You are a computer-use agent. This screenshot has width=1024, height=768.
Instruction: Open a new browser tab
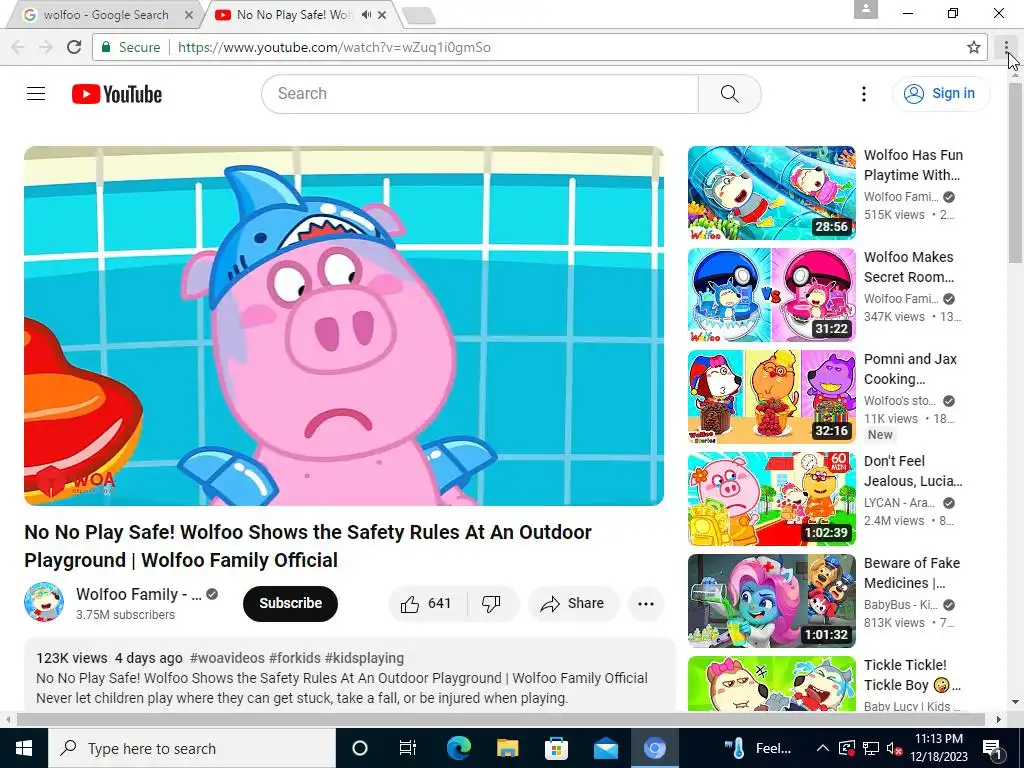pos(419,16)
